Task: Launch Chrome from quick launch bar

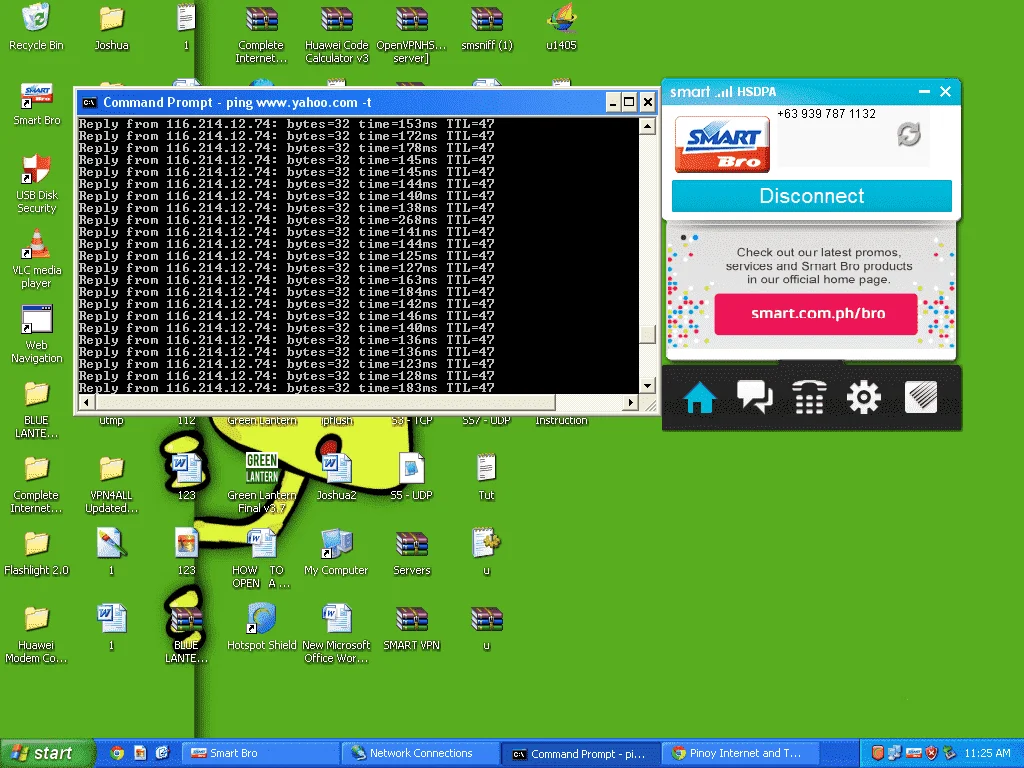Action: pyautogui.click(x=117, y=753)
